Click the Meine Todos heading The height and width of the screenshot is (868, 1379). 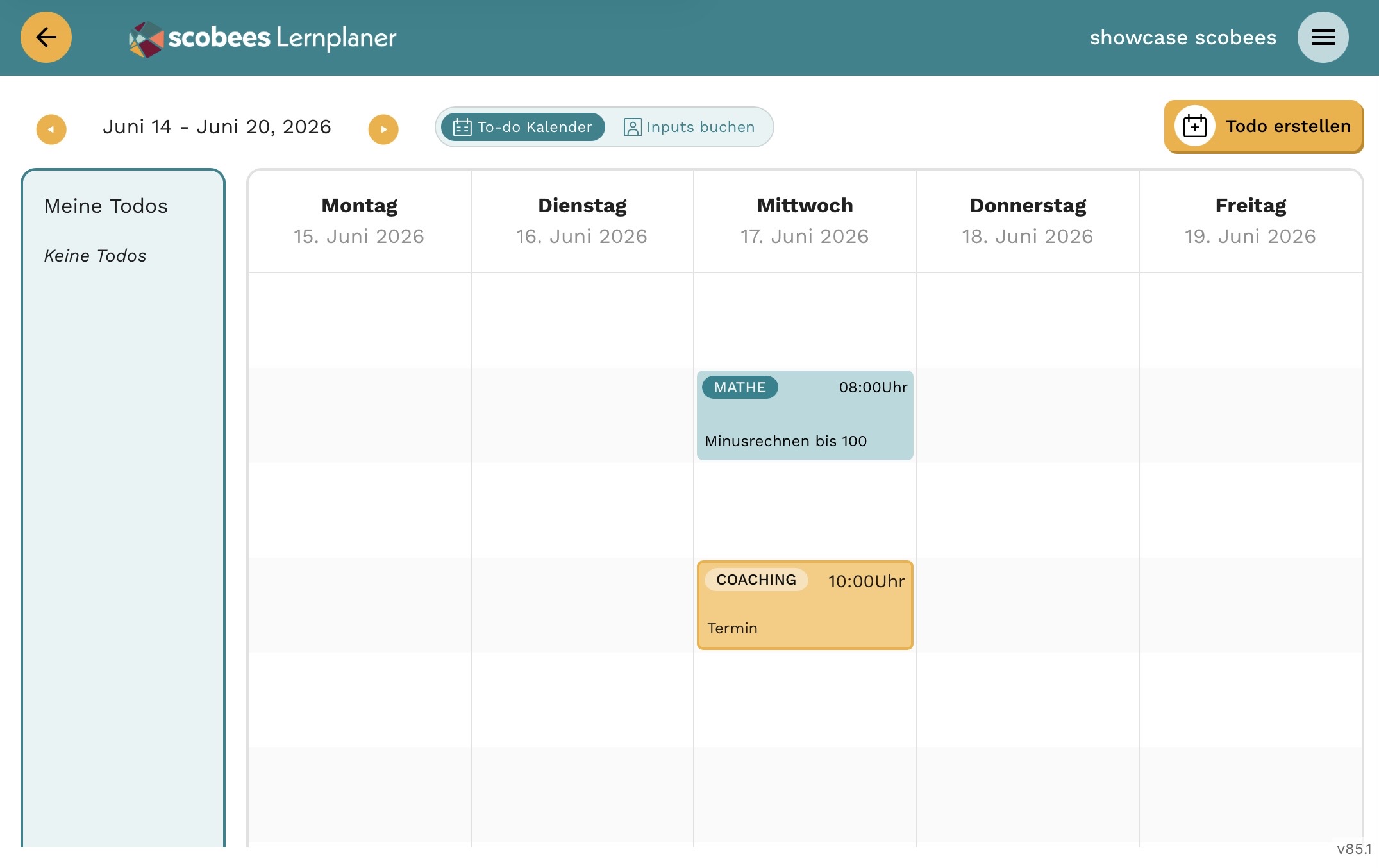(106, 206)
